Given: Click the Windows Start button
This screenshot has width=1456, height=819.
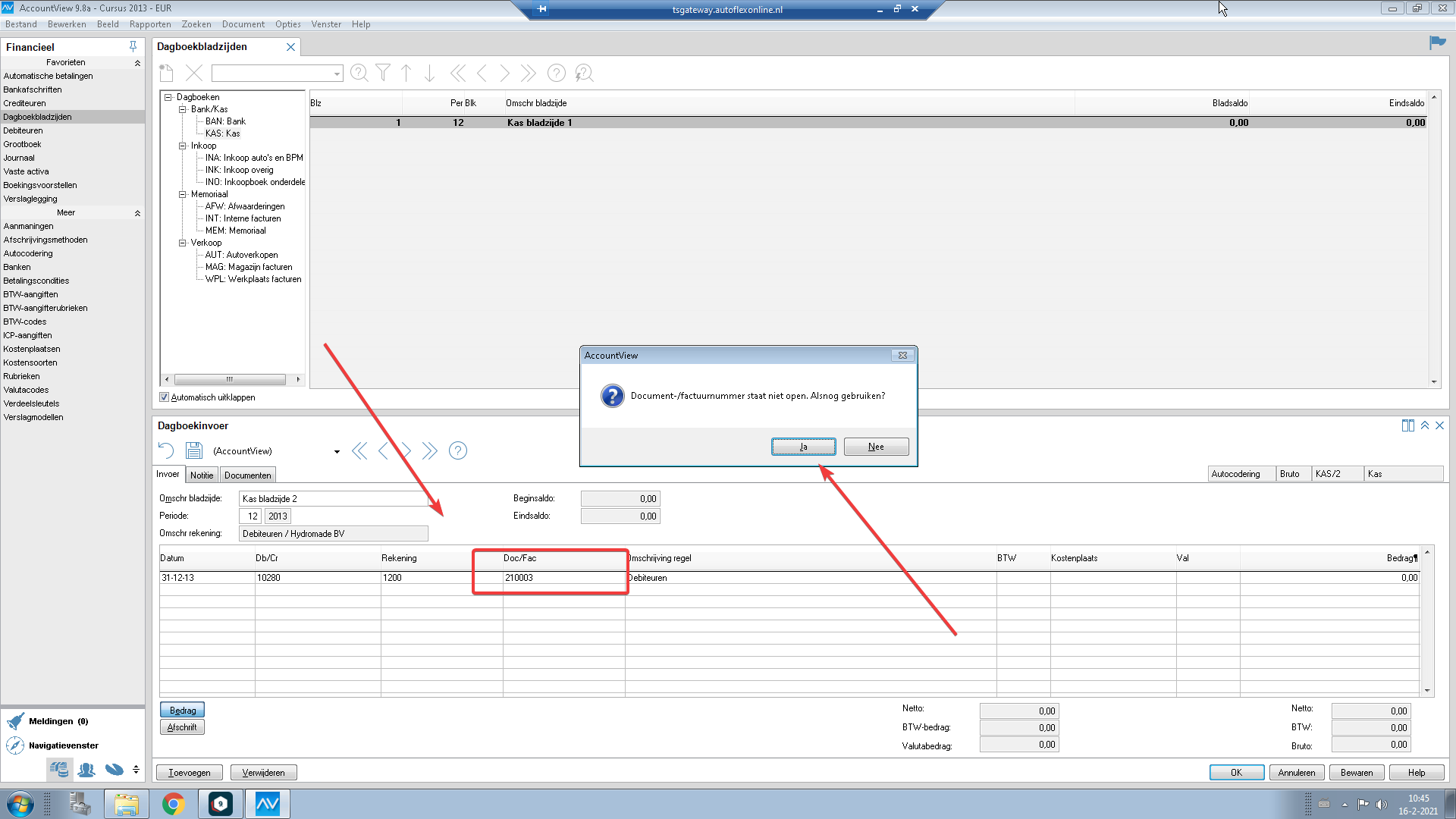Looking at the screenshot, I should coord(20,804).
